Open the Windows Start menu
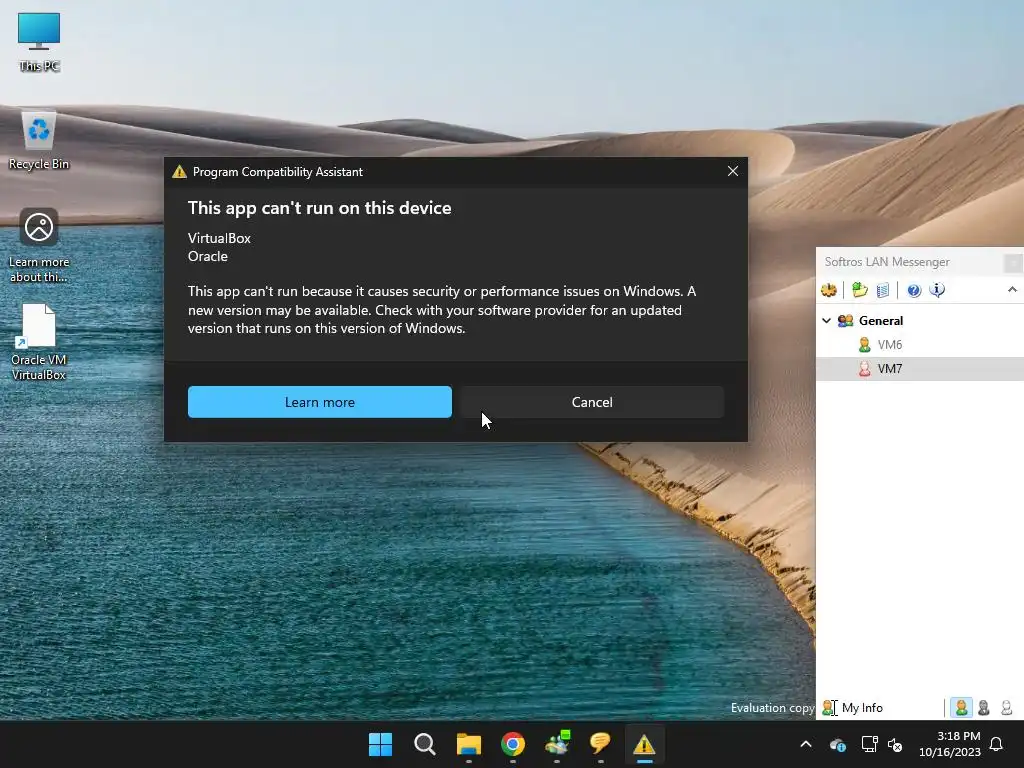This screenshot has width=1024, height=768. click(x=380, y=744)
